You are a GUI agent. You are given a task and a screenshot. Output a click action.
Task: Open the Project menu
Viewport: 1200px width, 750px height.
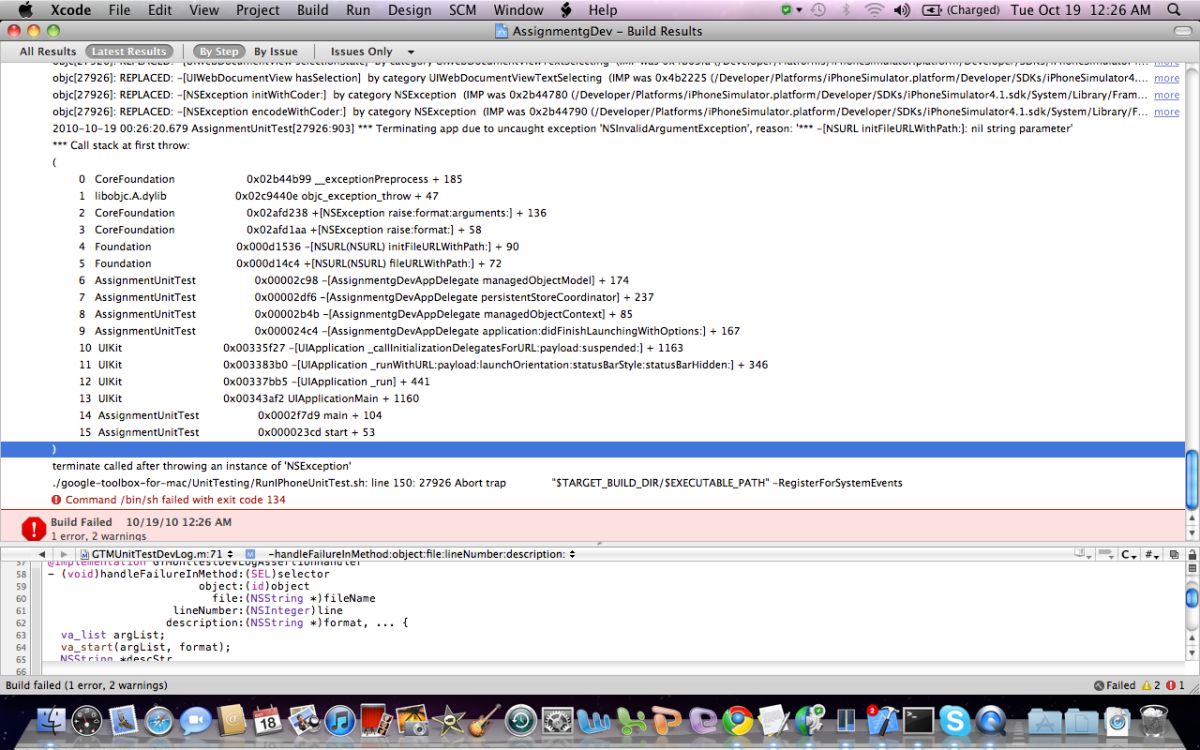[x=258, y=10]
